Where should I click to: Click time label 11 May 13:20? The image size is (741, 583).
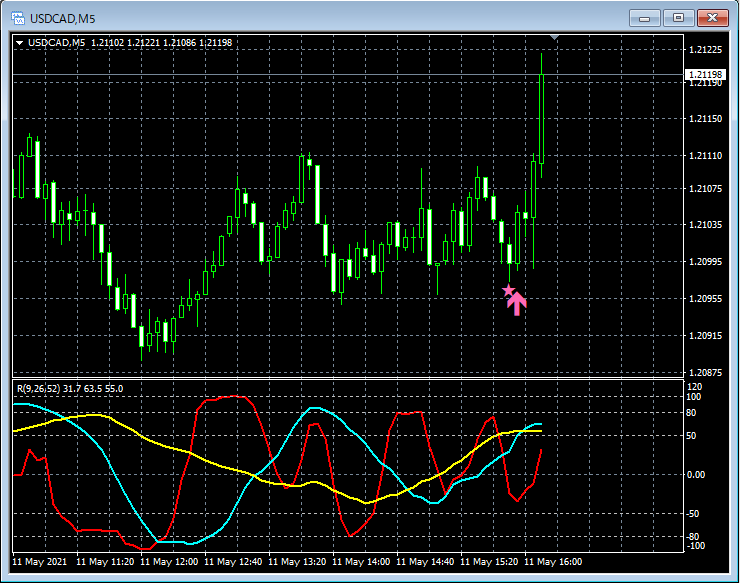pyautogui.click(x=297, y=562)
